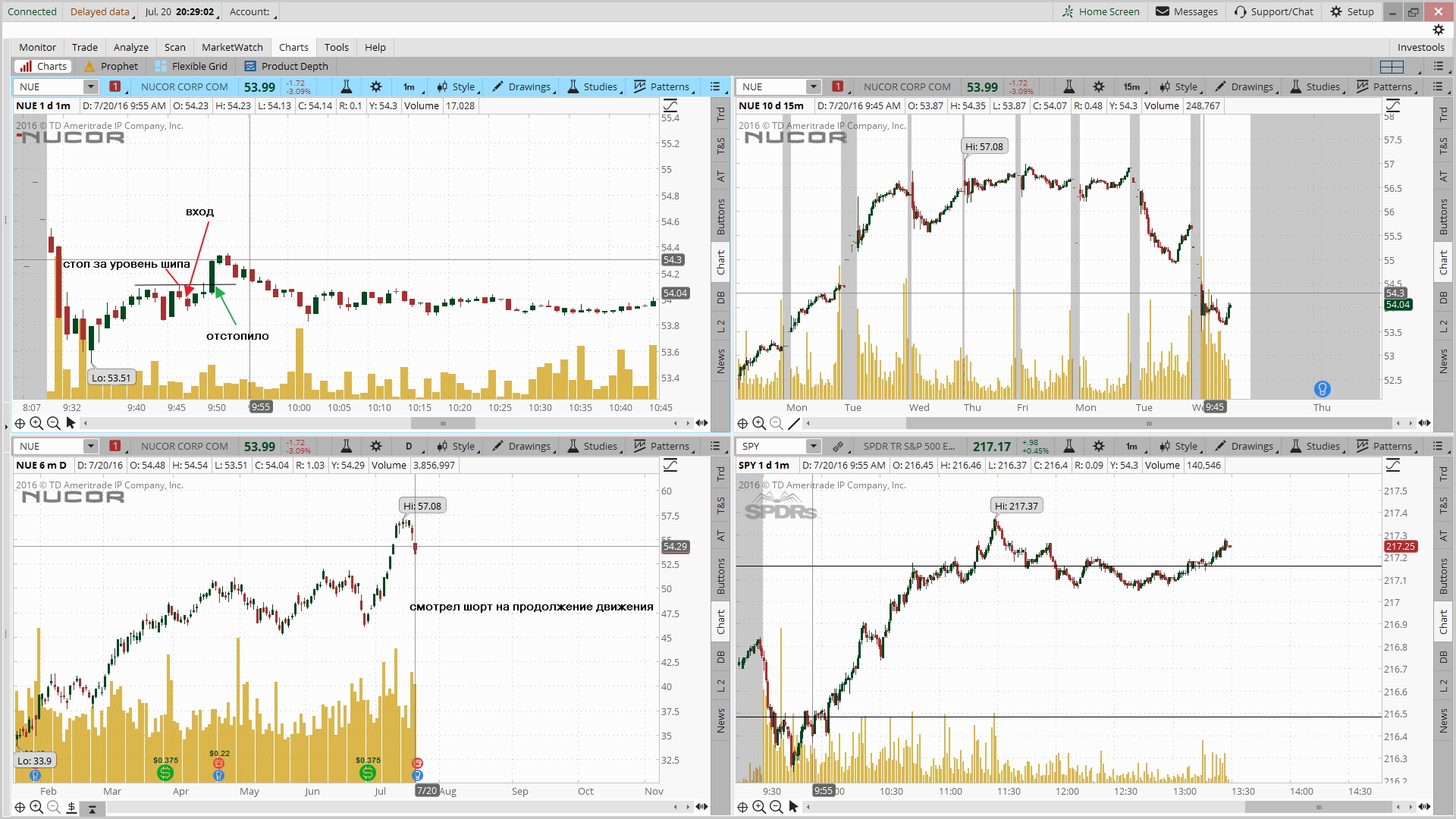Toggle the L2 side panel on NUE 15m chart

pyautogui.click(x=1443, y=326)
